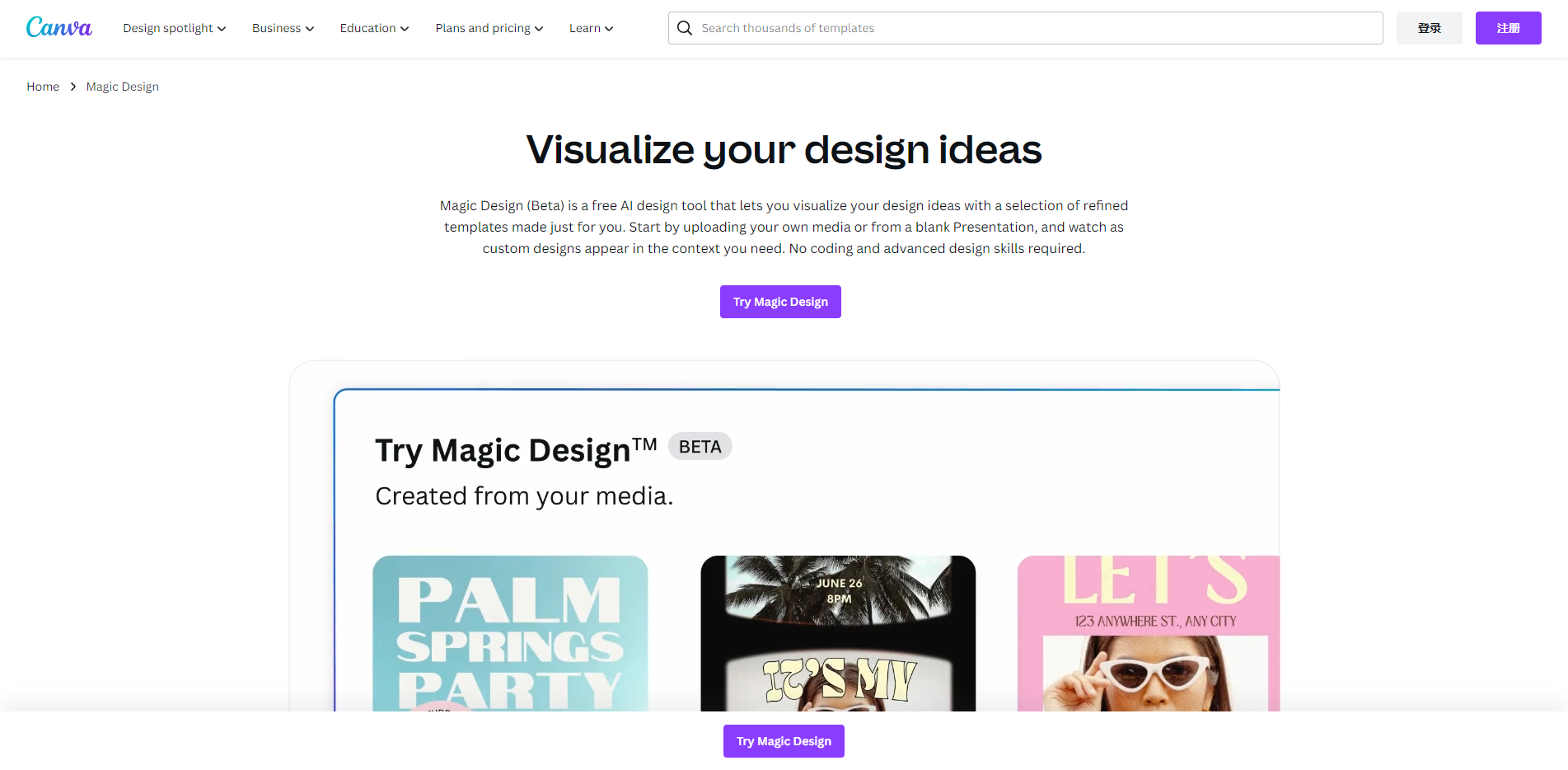Expand Plans and pricing options
Viewport: 1568px width, 770px height.
pos(488,27)
